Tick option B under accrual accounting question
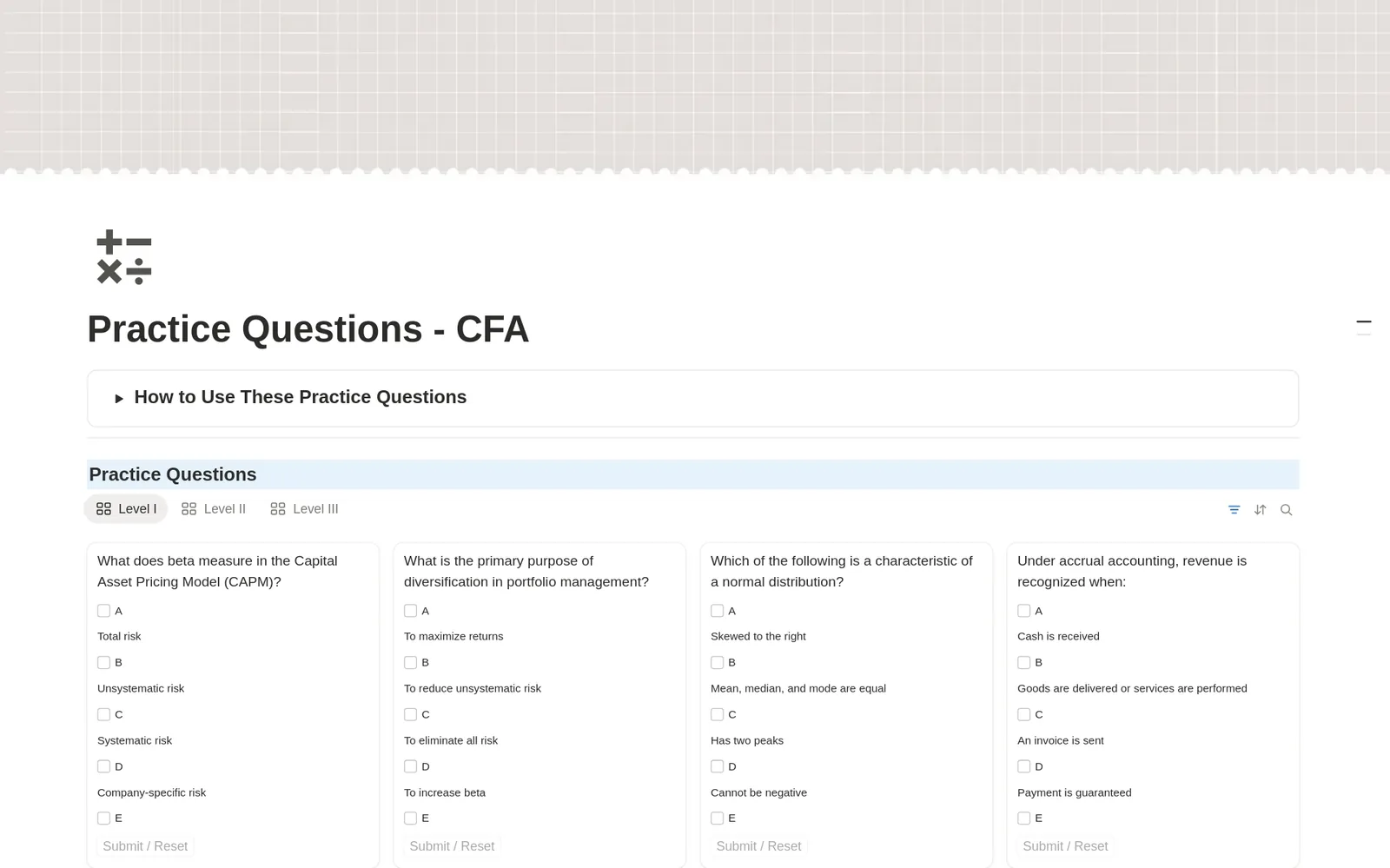The height and width of the screenshot is (868, 1390). [1023, 662]
